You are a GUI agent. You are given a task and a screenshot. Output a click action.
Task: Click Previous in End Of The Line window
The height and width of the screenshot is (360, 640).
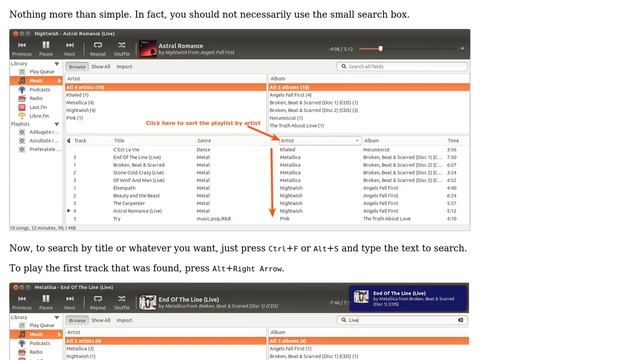pyautogui.click(x=22, y=302)
